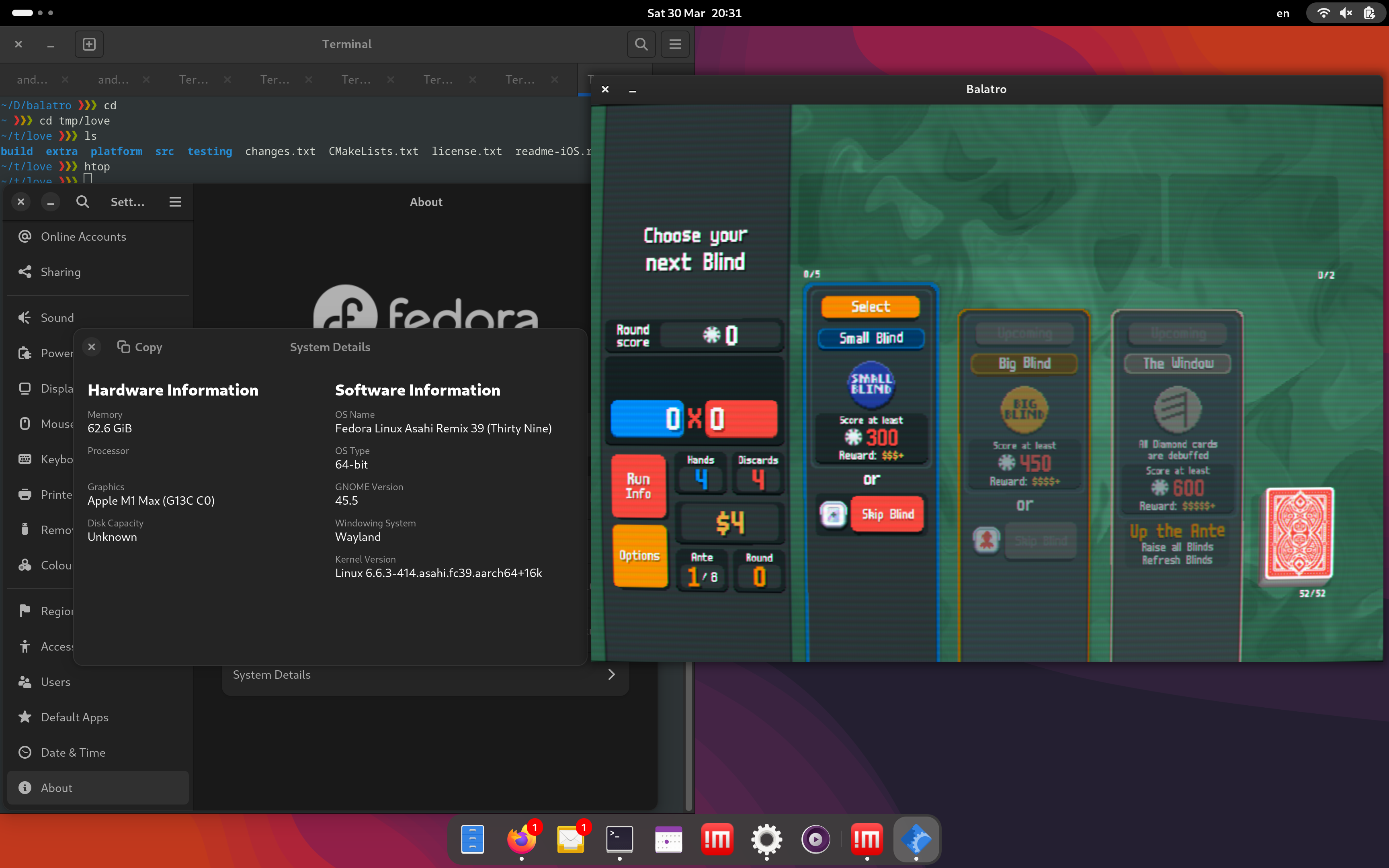This screenshot has height=868, width=1389.
Task: Click the Small Blind chip icon
Action: click(x=871, y=385)
